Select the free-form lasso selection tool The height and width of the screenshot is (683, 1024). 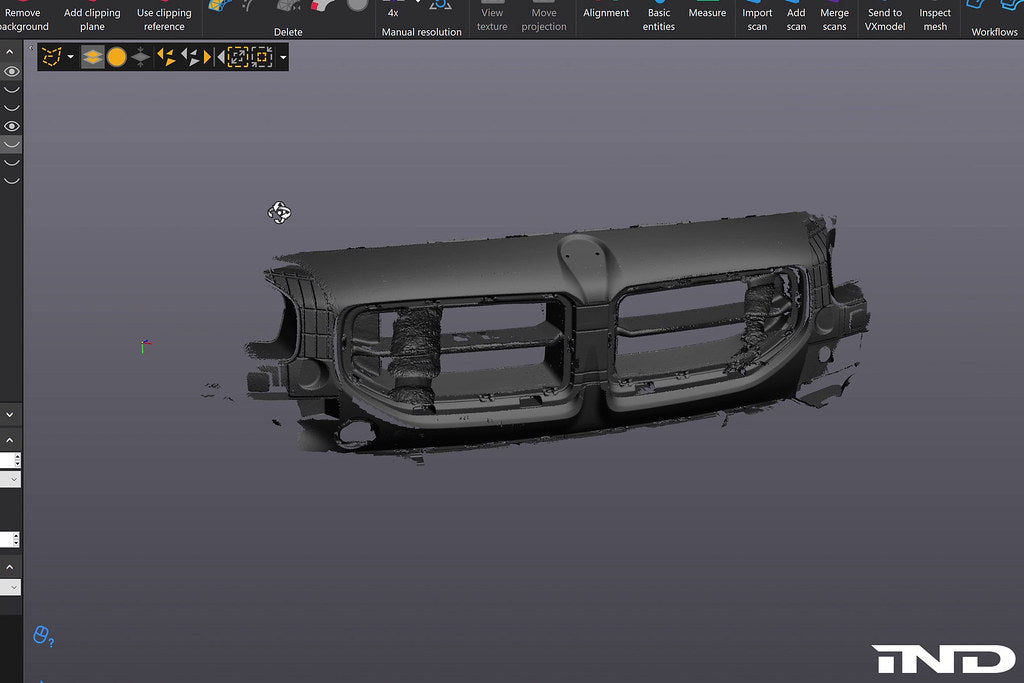pyautogui.click(x=51, y=57)
